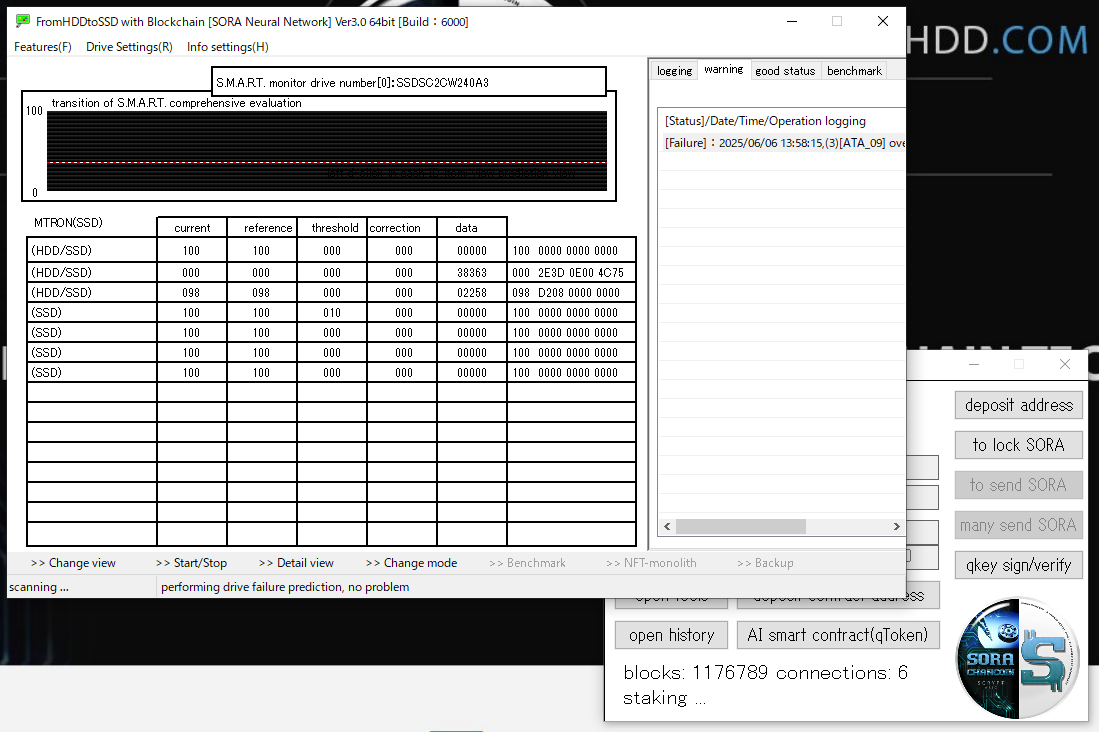Open the Features(F) menu
This screenshot has width=1099, height=732.
[43, 47]
